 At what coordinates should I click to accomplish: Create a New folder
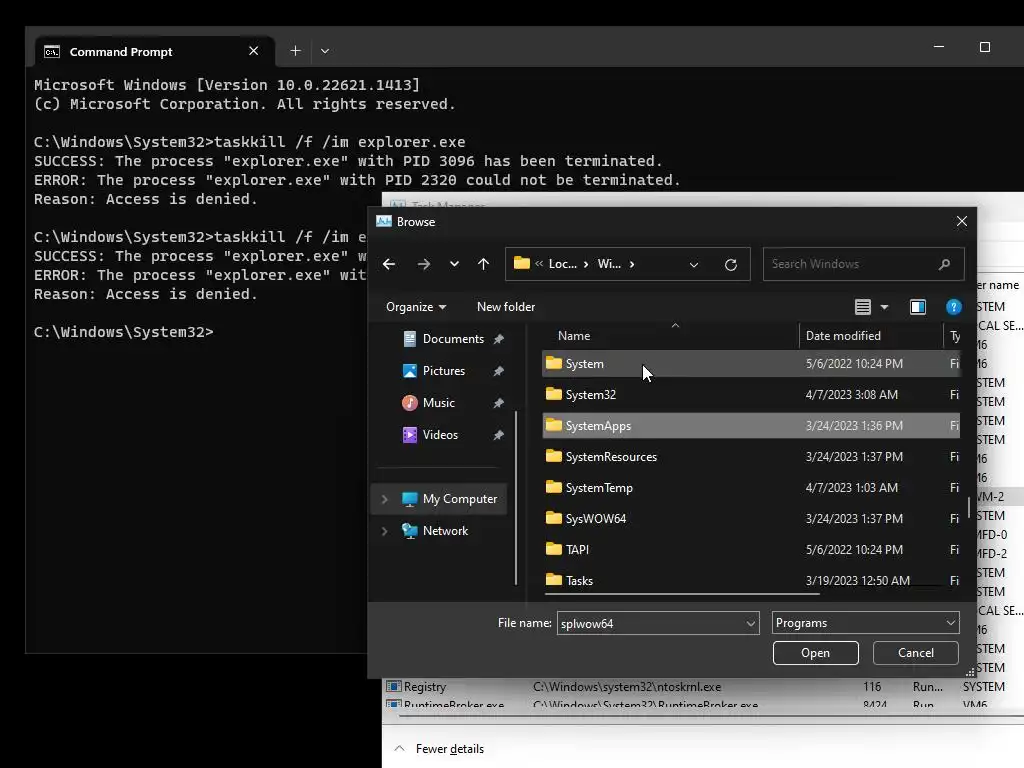pyautogui.click(x=506, y=306)
